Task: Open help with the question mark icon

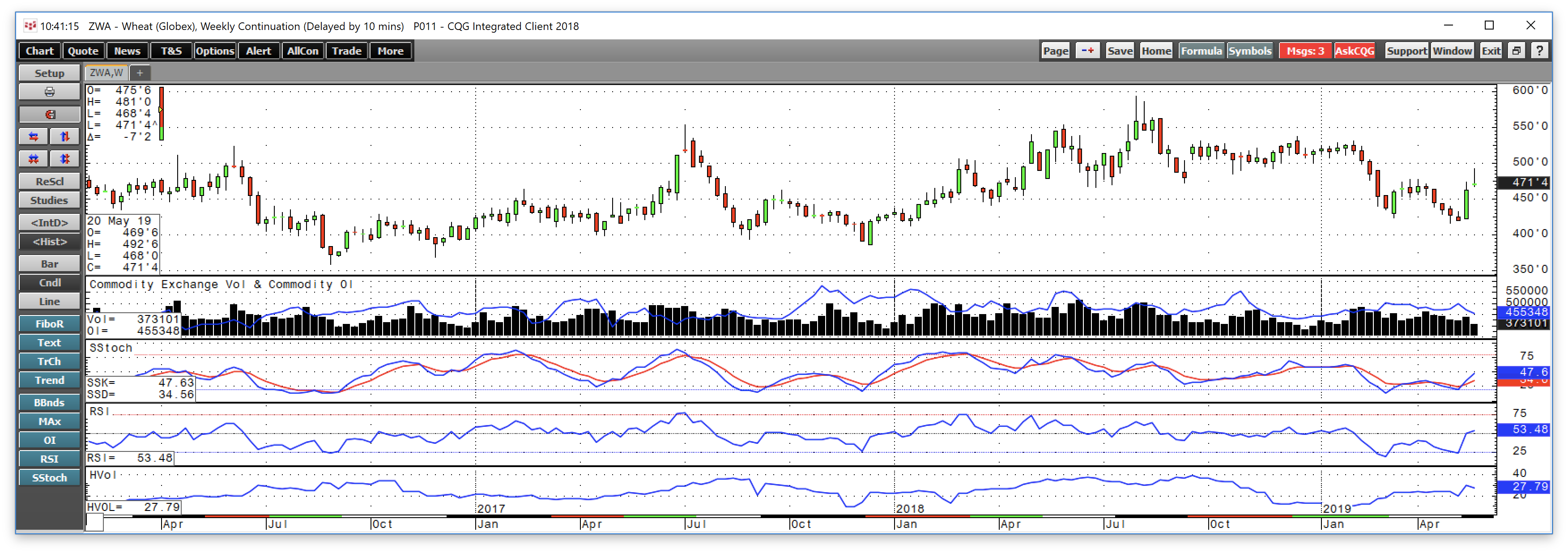Action: [x=1539, y=51]
